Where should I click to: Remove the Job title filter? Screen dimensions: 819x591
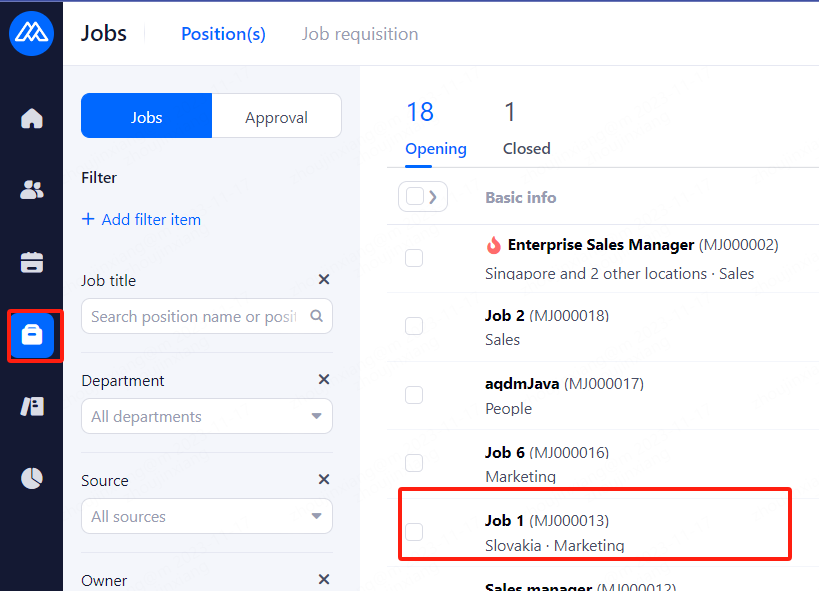click(x=323, y=280)
